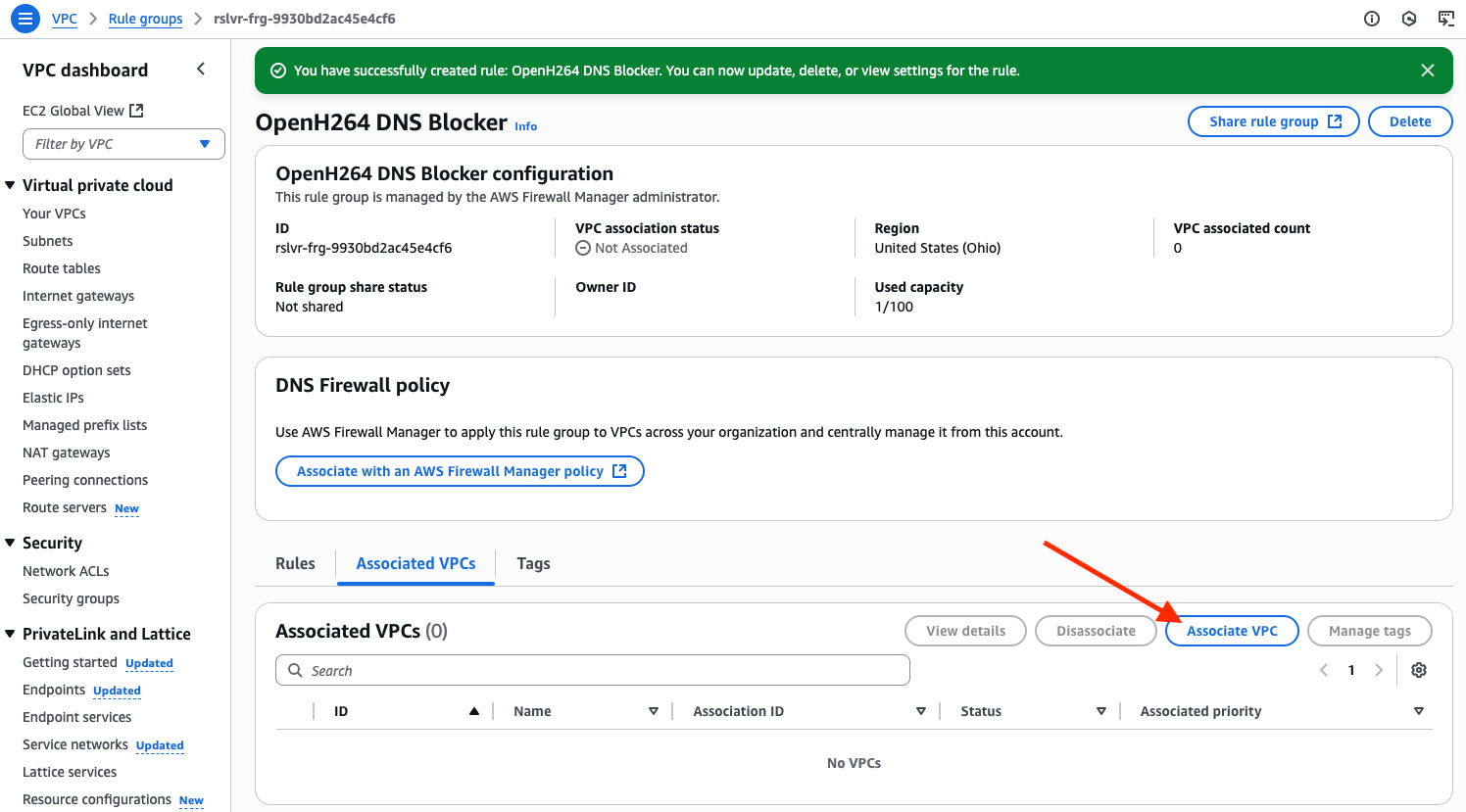Click the info circle icon in header
Viewport: 1466px width, 812px height.
[1372, 19]
